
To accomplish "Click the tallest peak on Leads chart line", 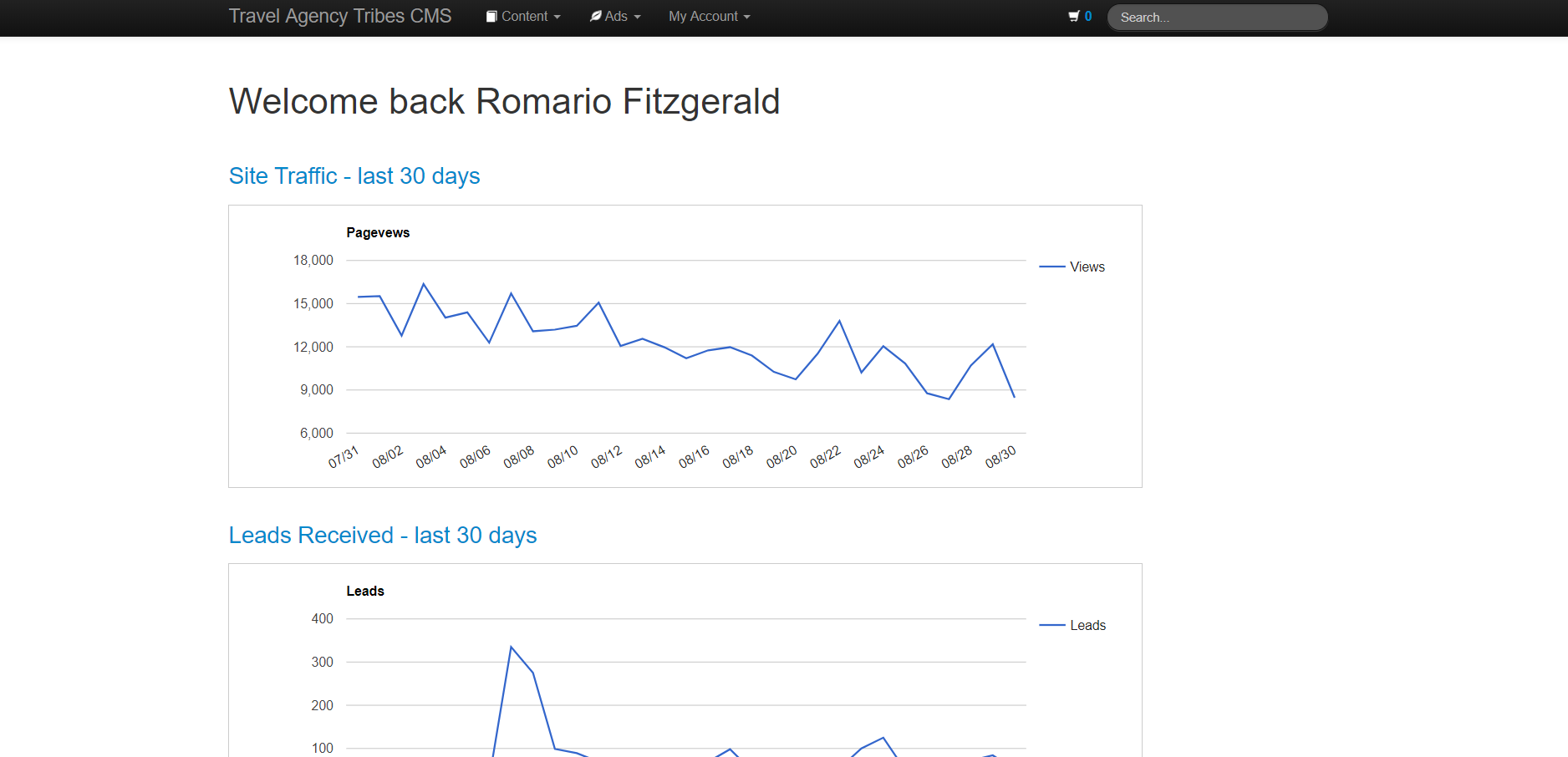I will point(512,647).
